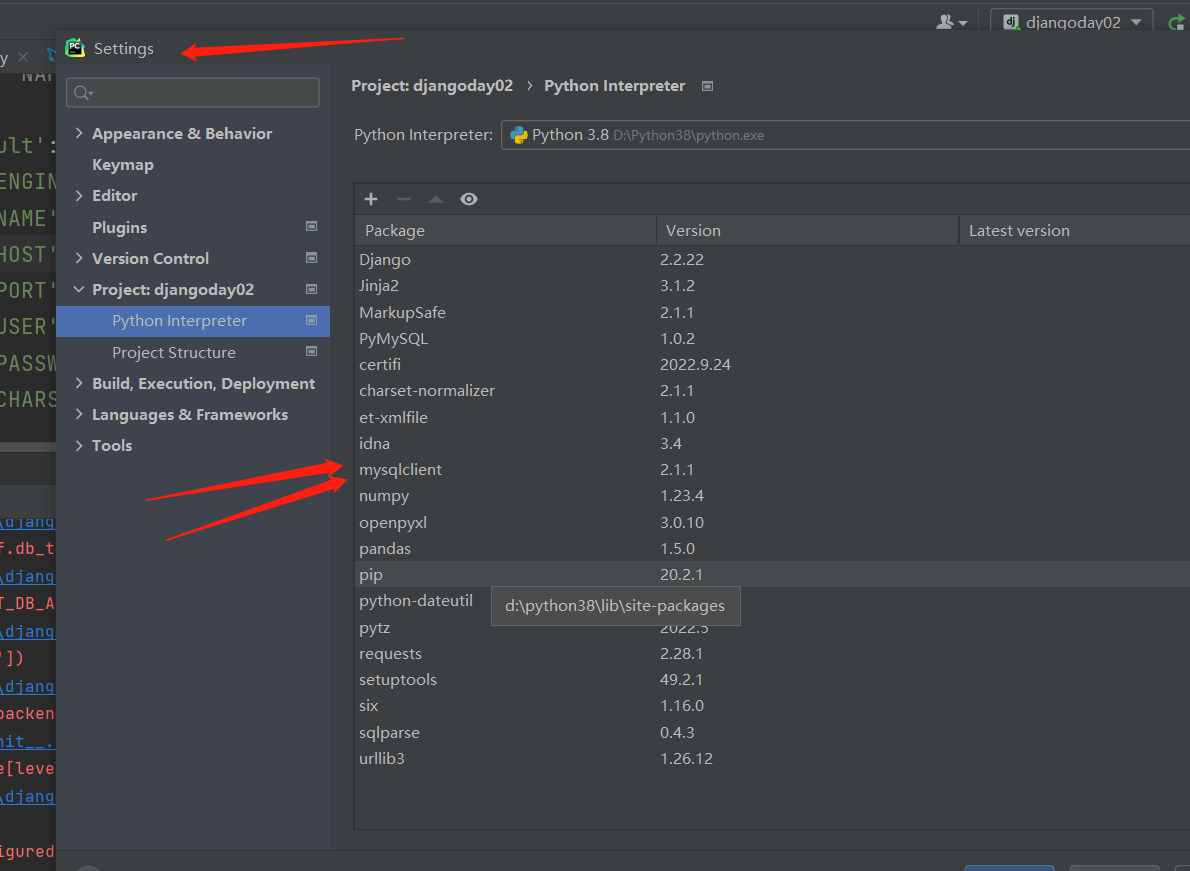Screen dimensions: 1190x871
Task: Select the setuptools package row
Action: point(773,680)
